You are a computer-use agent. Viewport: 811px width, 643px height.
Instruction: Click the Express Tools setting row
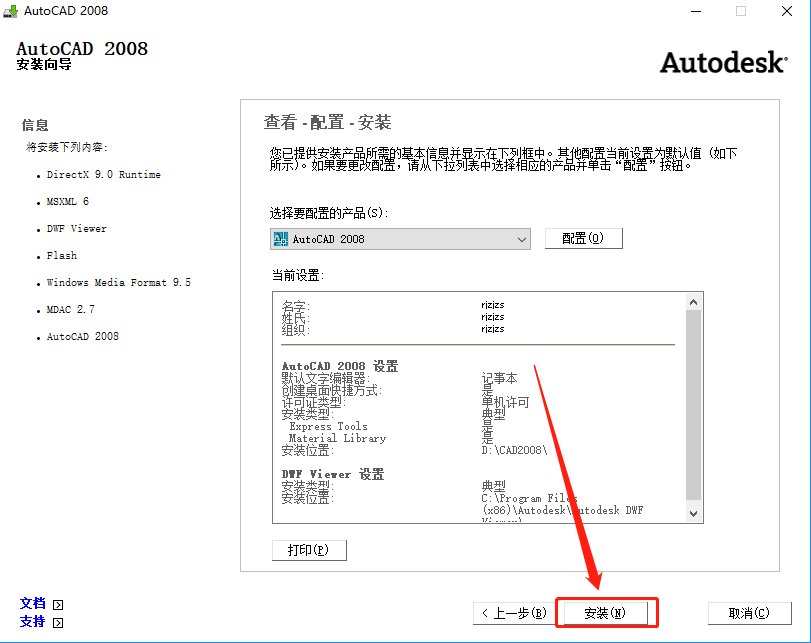[x=328, y=426]
